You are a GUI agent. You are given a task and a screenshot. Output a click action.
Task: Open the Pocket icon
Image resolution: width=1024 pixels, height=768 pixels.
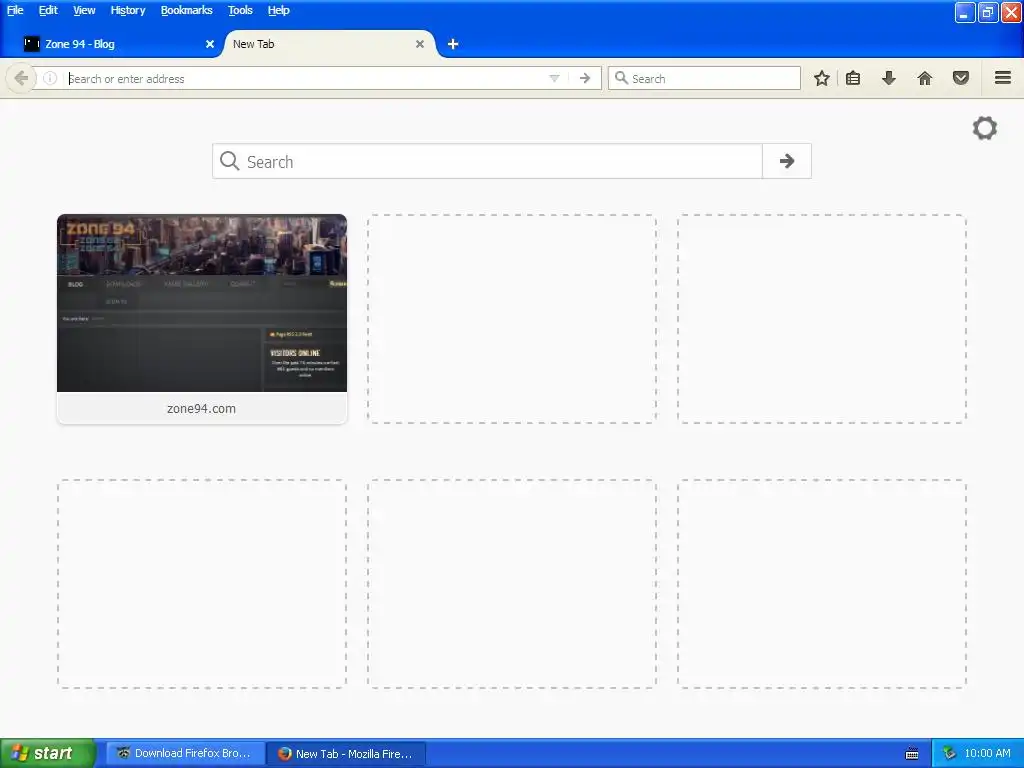point(960,78)
